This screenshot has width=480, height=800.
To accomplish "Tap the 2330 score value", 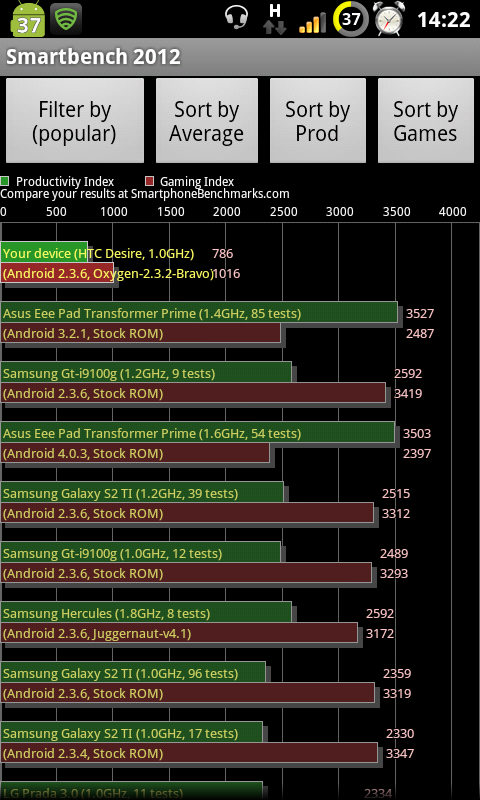I will click(400, 734).
